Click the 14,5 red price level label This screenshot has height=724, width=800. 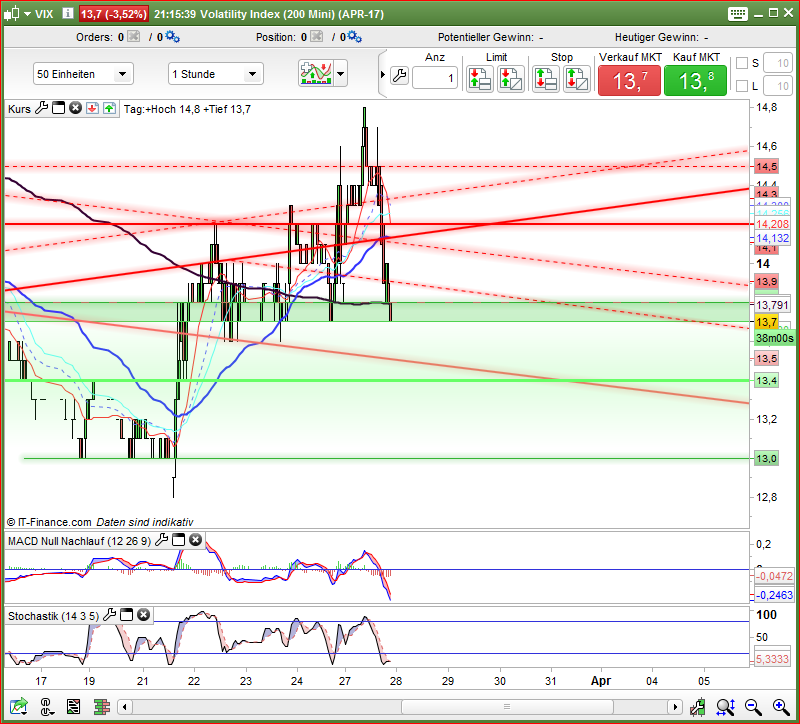766,166
